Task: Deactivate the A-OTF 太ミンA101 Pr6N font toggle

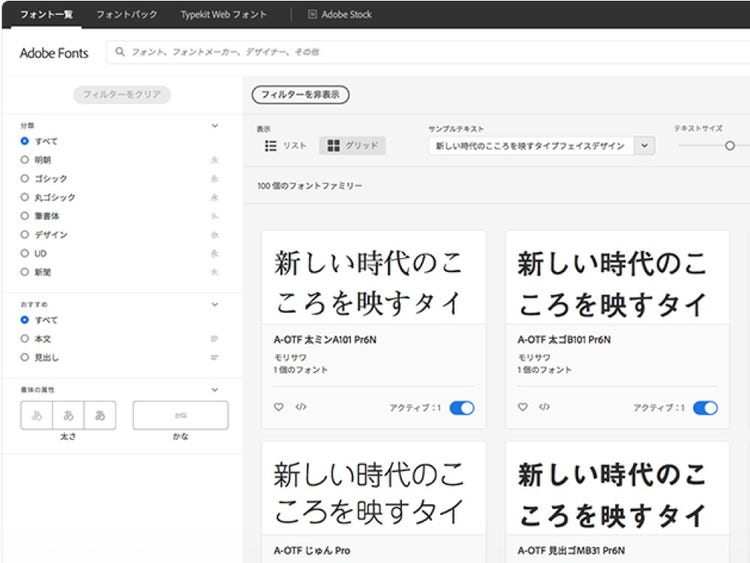Action: point(462,408)
